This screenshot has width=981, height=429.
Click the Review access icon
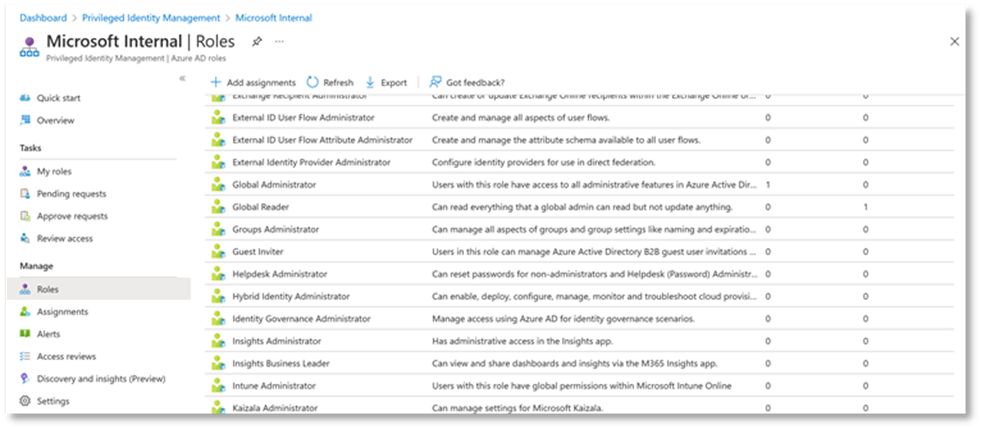tap(26, 238)
